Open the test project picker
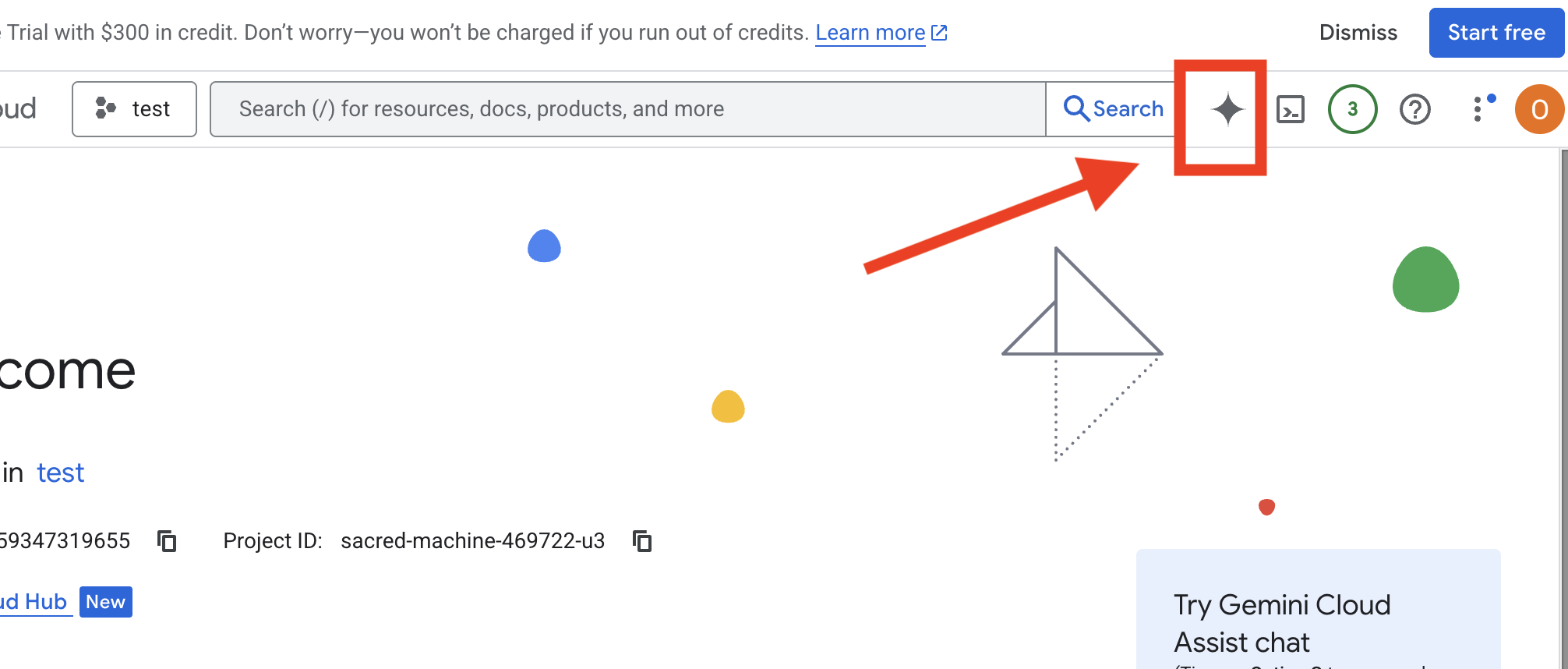The height and width of the screenshot is (669, 1568). pyautogui.click(x=134, y=109)
